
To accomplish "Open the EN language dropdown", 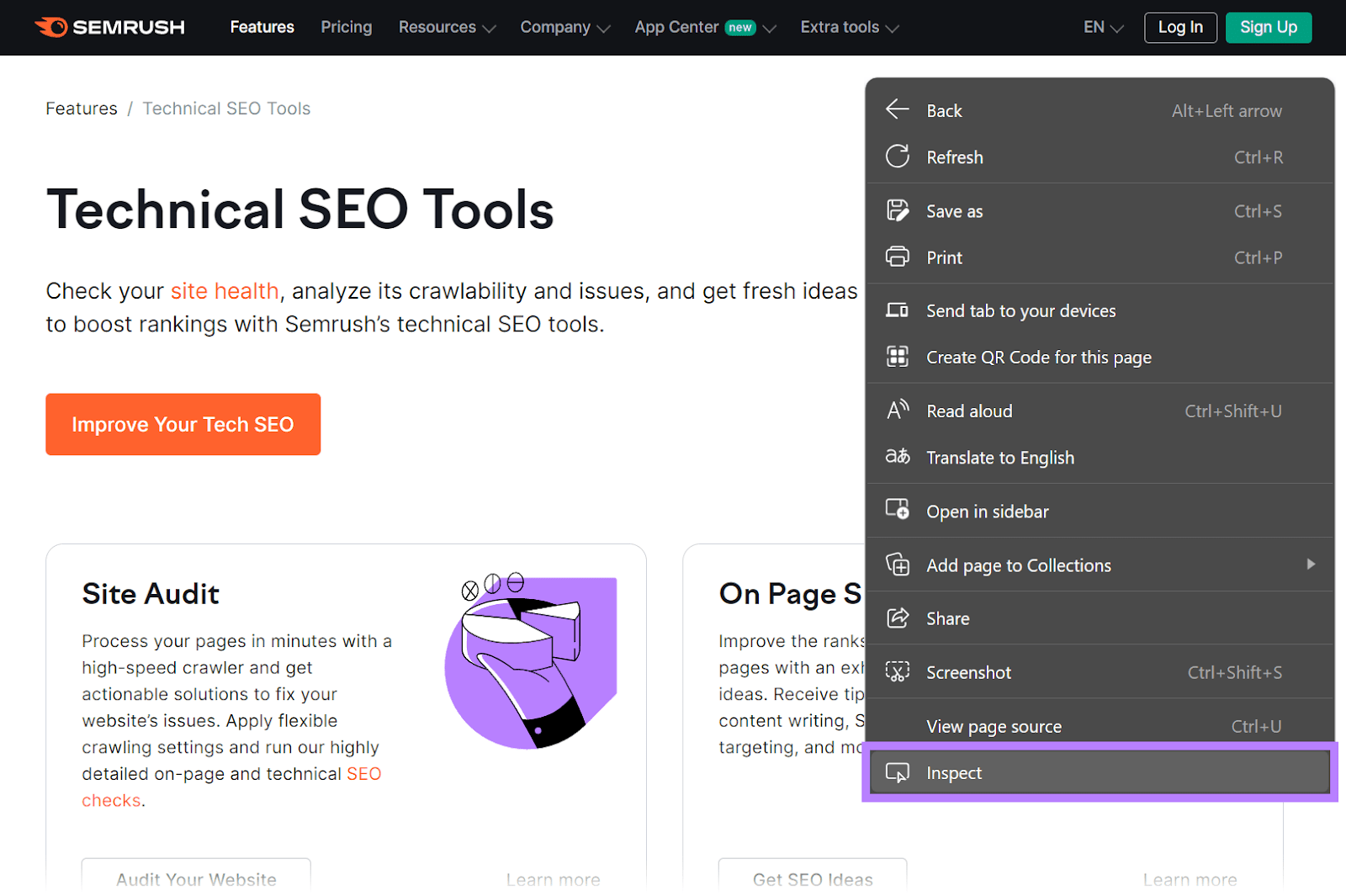I will coord(1102,27).
